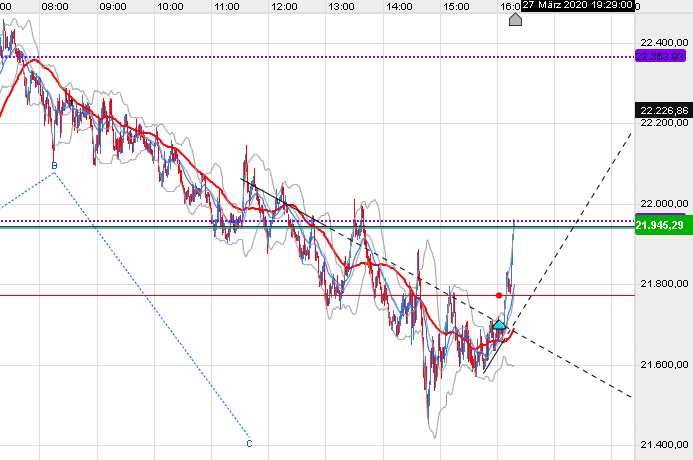Click the 09:00 time axis label
Image resolution: width=693 pixels, height=460 pixels.
click(113, 7)
